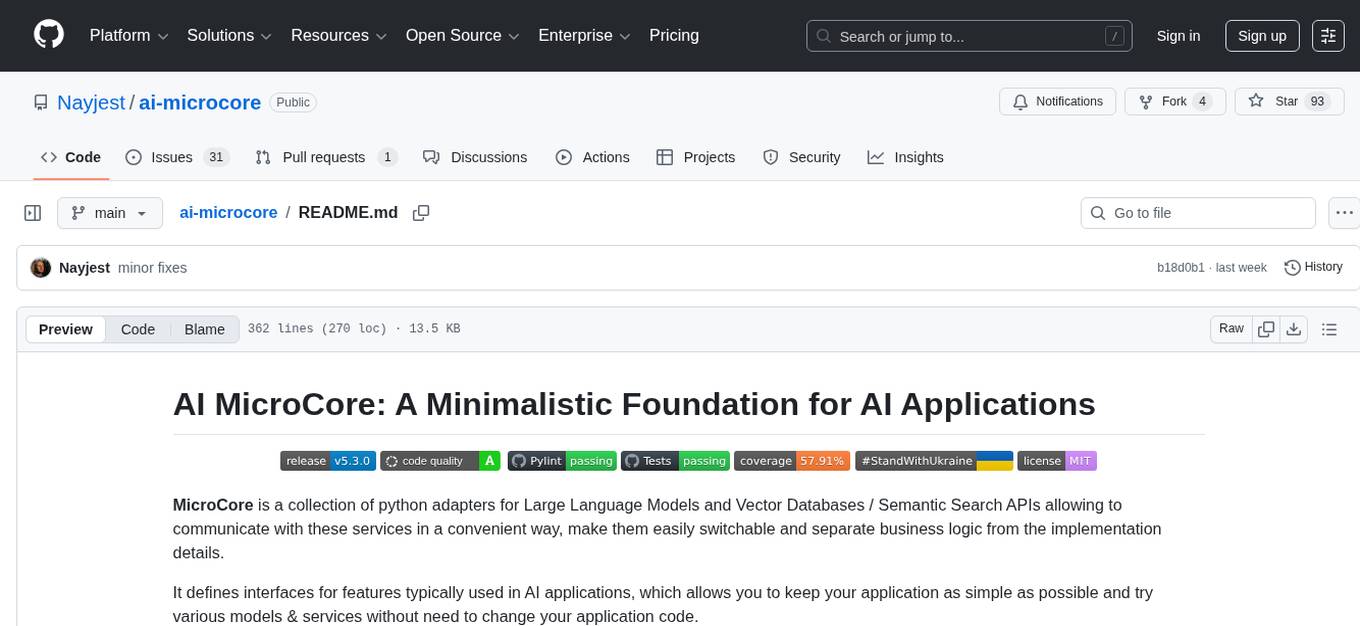View the commit History of README.md

point(1313,267)
